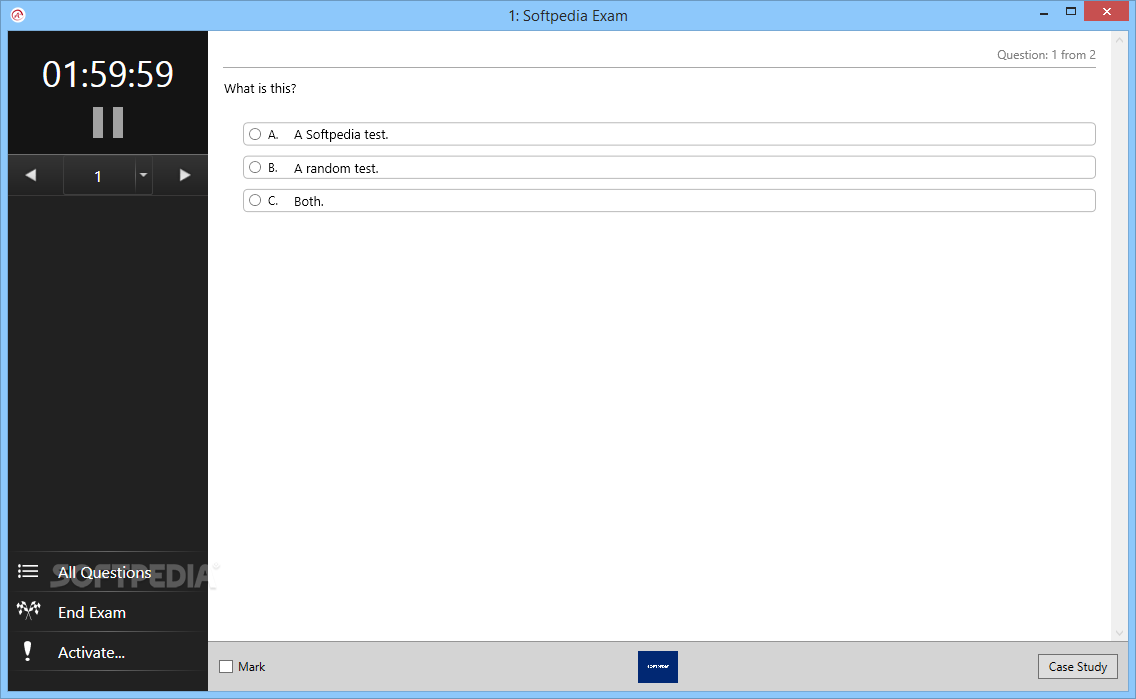Click the scrollbar up arrow
The image size is (1136, 699).
1120,40
